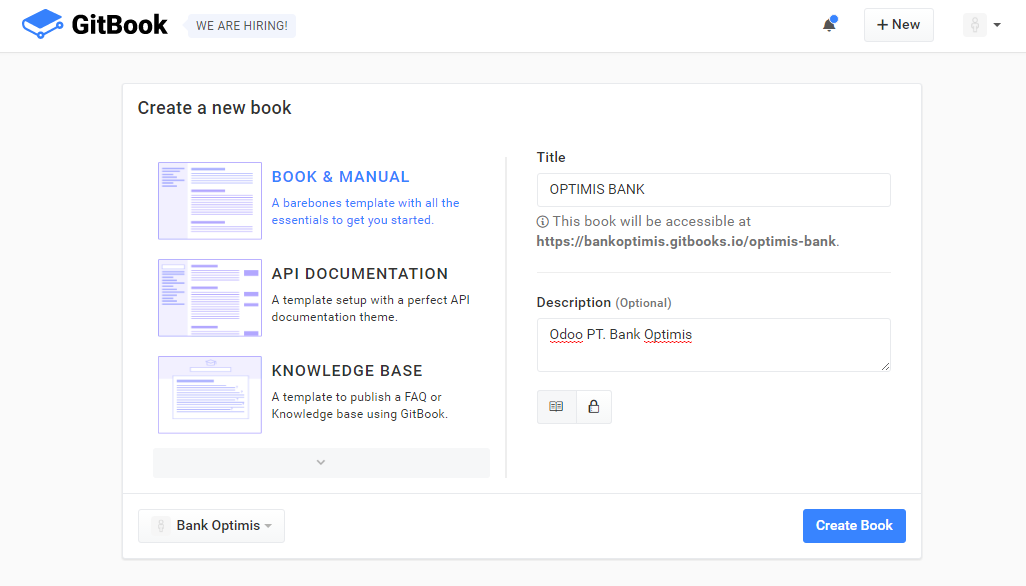Image resolution: width=1026 pixels, height=586 pixels.
Task: Select the API DOCUMENTATION template title
Action: click(360, 274)
